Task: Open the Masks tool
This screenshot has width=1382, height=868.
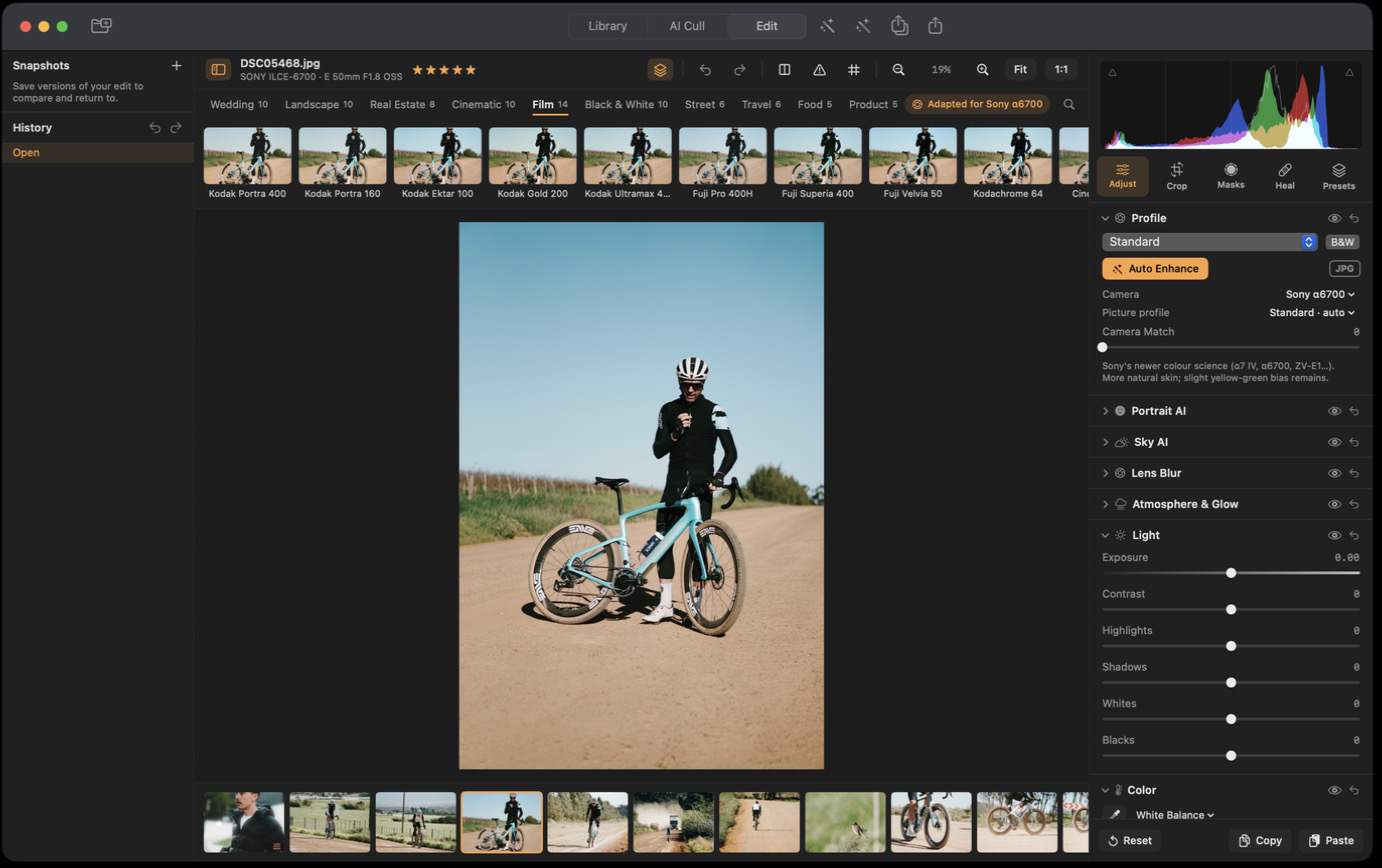Action: pyautogui.click(x=1231, y=175)
